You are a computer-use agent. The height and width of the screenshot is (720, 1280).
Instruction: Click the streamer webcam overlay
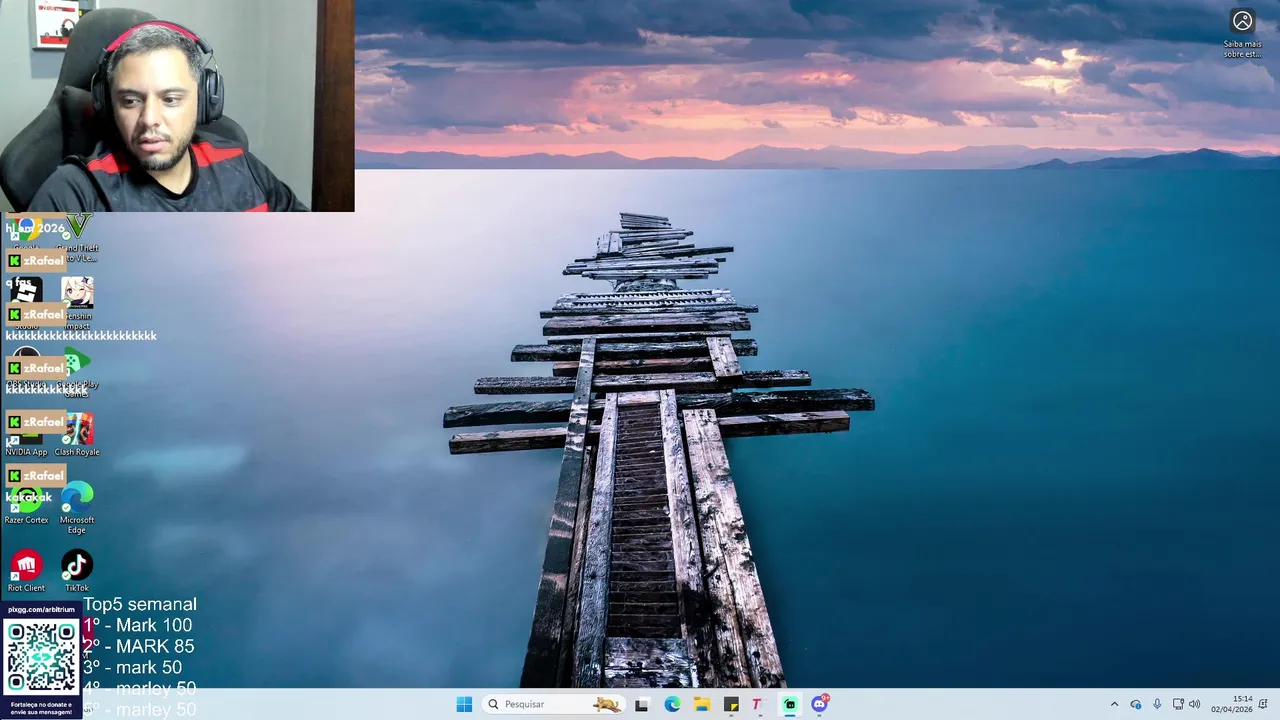[x=177, y=106]
